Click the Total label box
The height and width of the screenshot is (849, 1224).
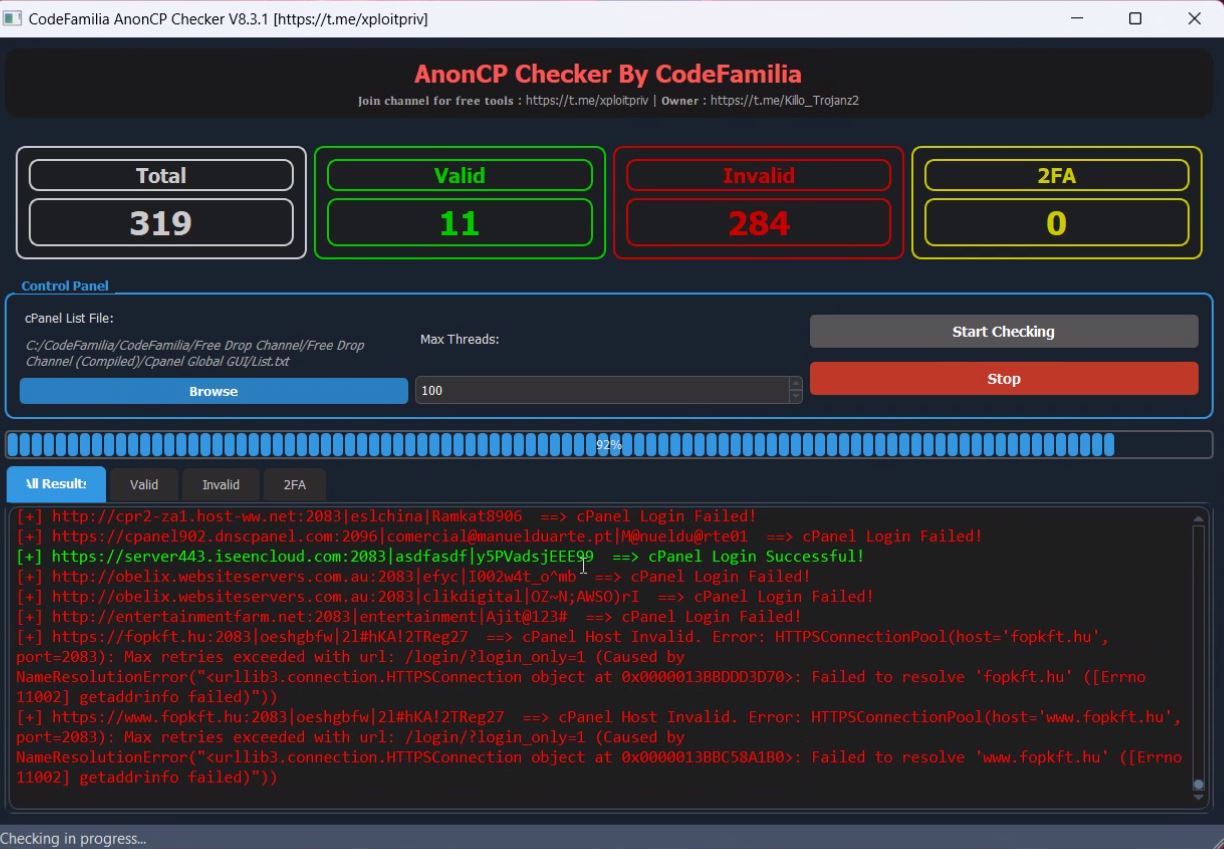pyautogui.click(x=161, y=175)
